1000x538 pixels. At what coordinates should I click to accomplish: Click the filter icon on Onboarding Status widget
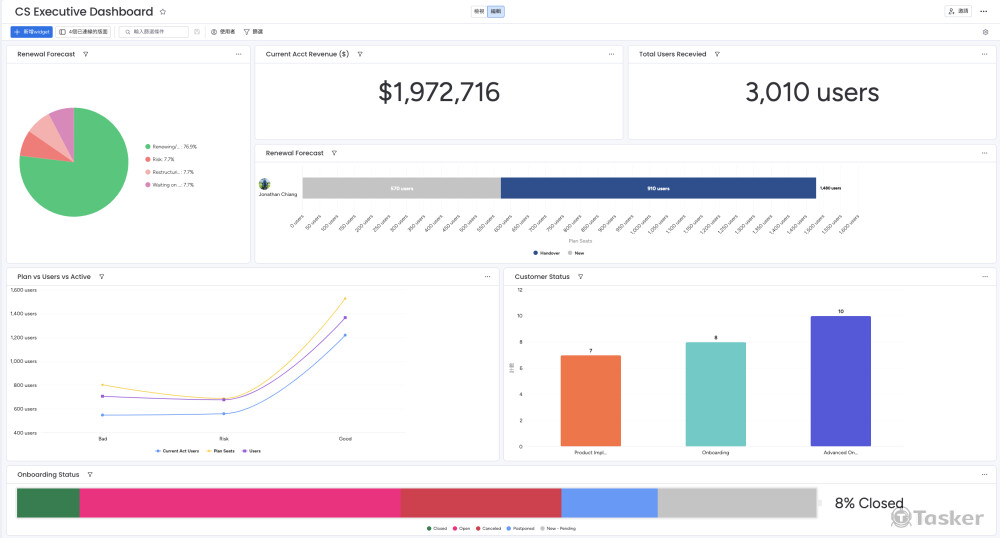[x=90, y=474]
